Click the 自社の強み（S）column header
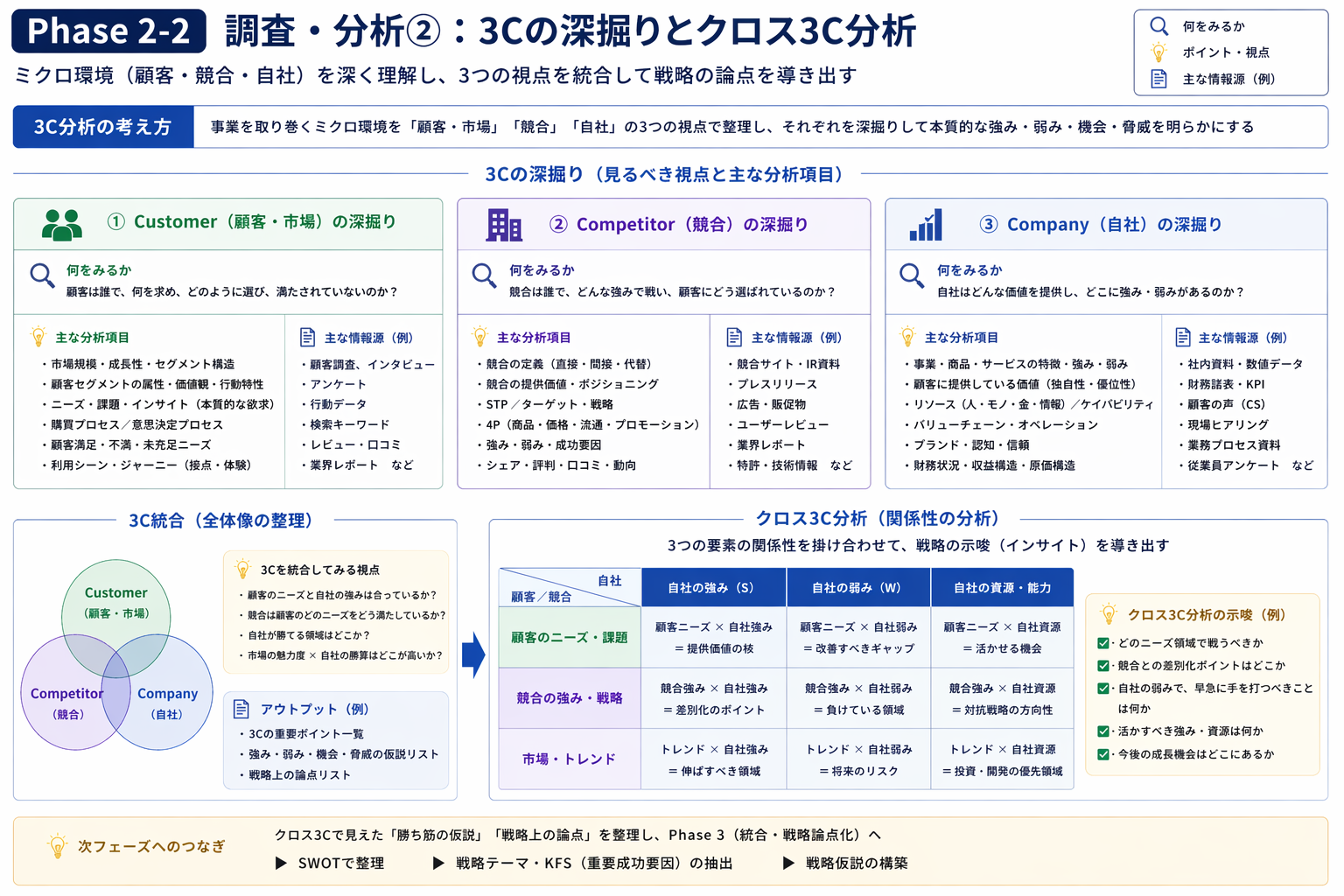 (x=713, y=587)
